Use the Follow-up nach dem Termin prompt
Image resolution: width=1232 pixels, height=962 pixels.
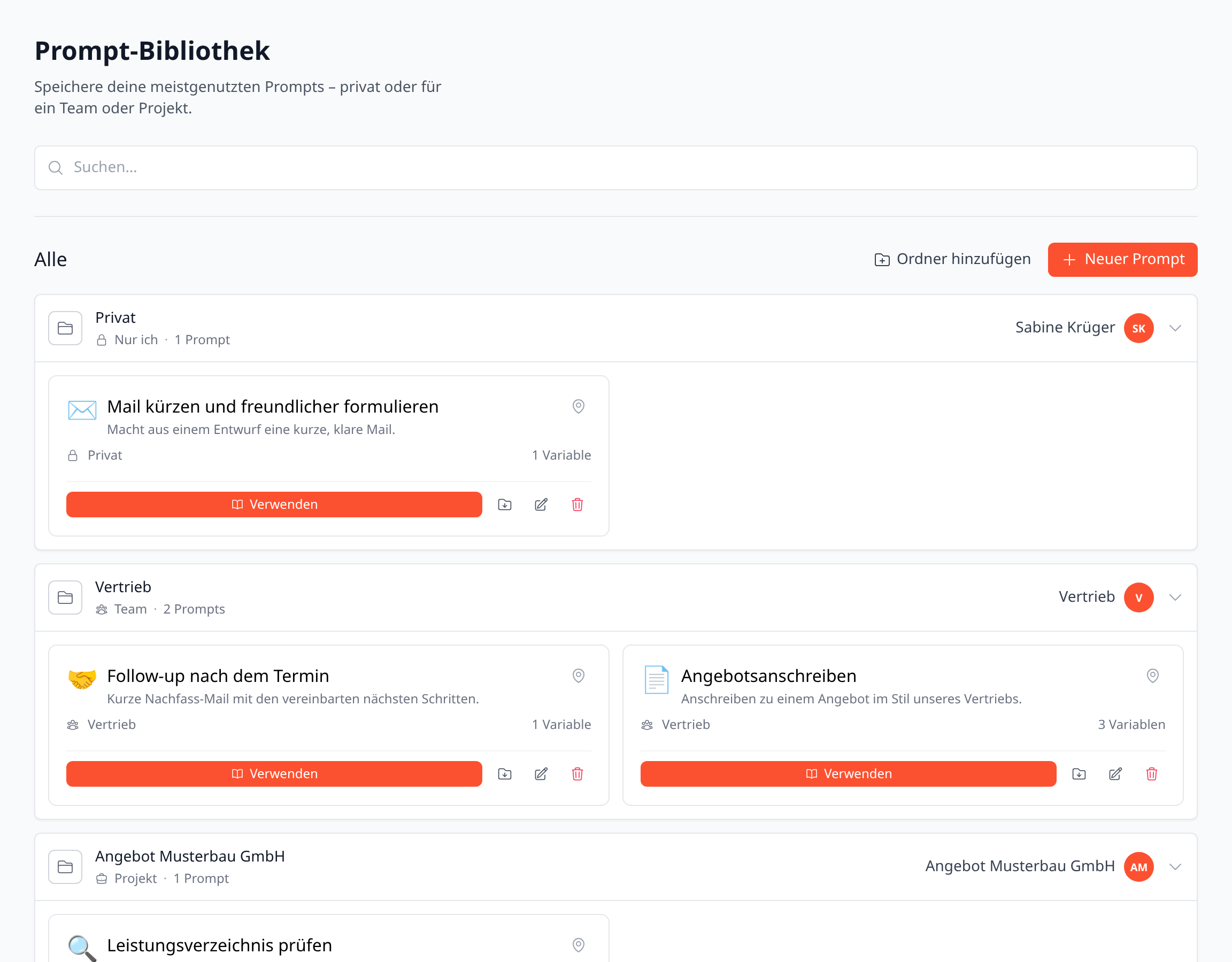coord(274,774)
